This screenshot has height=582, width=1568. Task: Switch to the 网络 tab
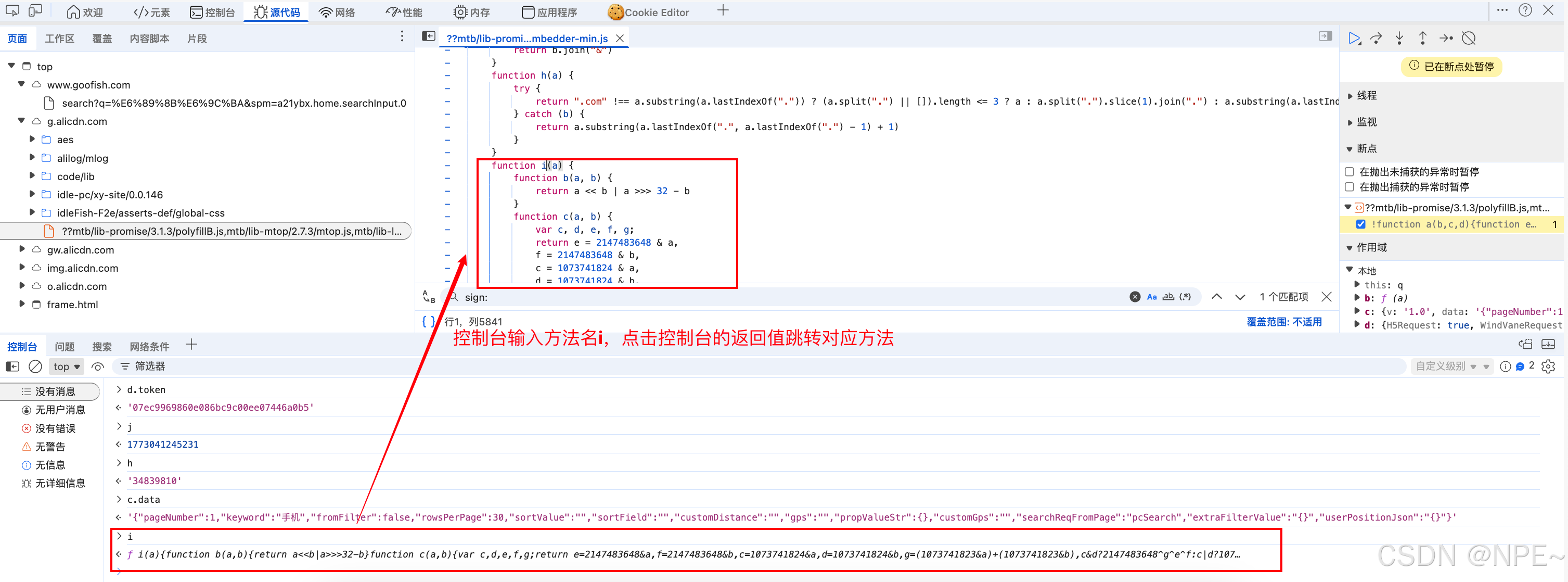[x=337, y=12]
